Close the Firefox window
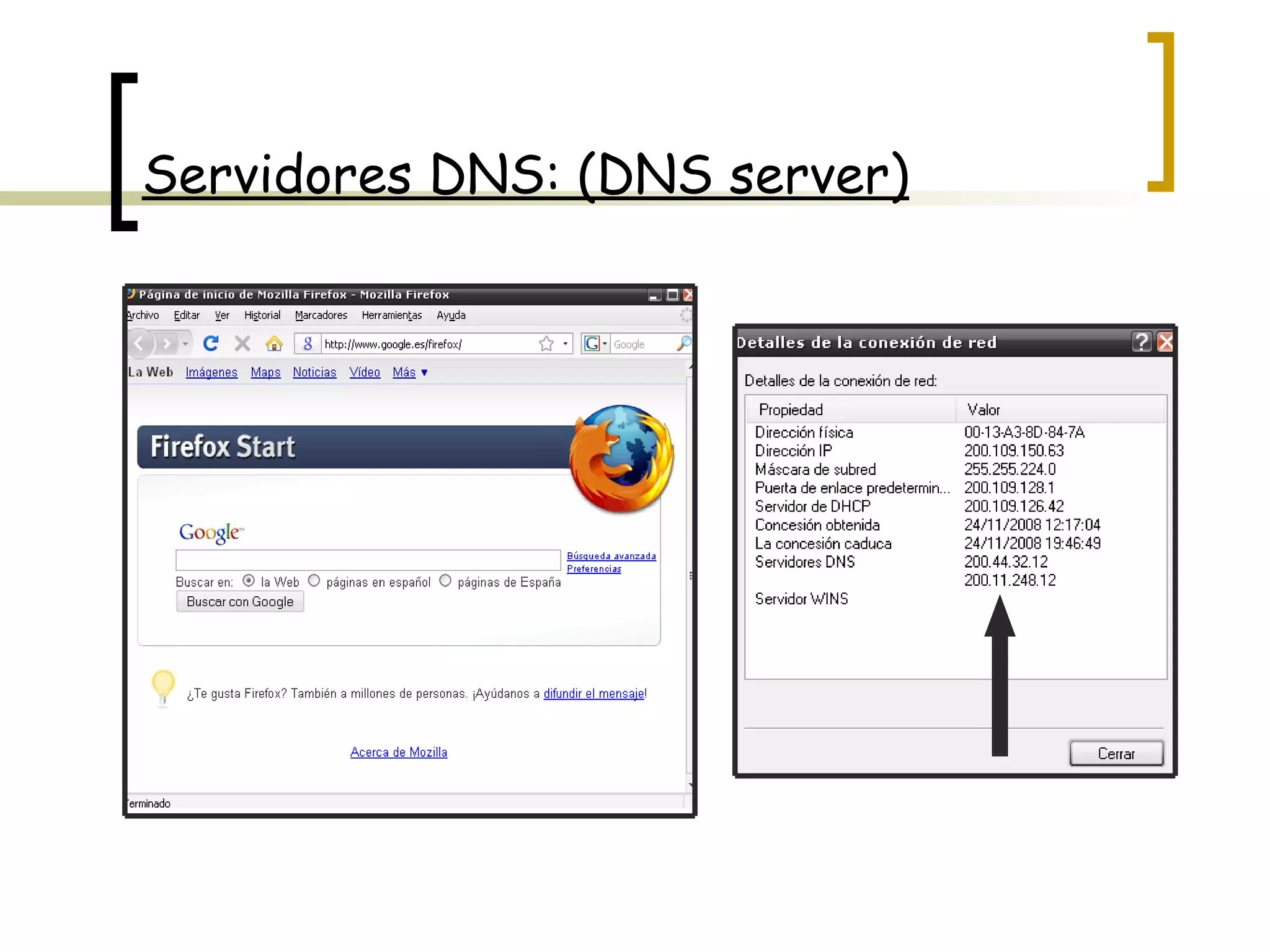Screen dimensions: 1270x952 (x=687, y=295)
